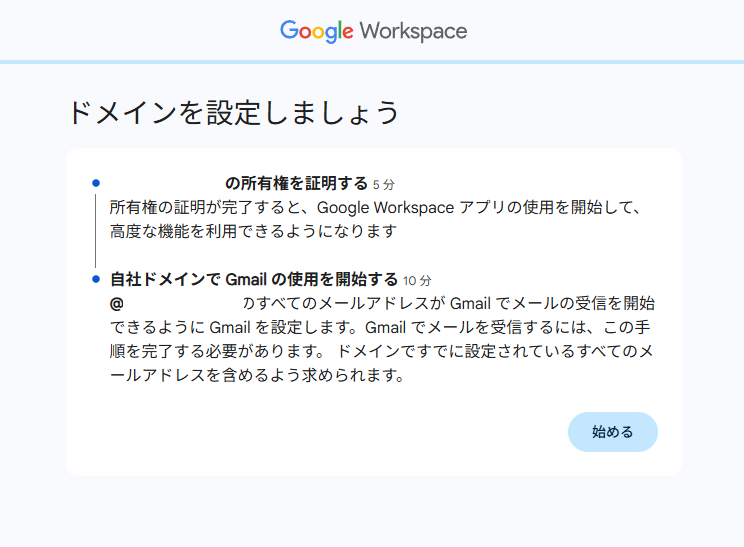Select the 自社ドメインで Gmail の使用を開始する heading
Screen dimensions: 744x547
pyautogui.click(x=254, y=279)
